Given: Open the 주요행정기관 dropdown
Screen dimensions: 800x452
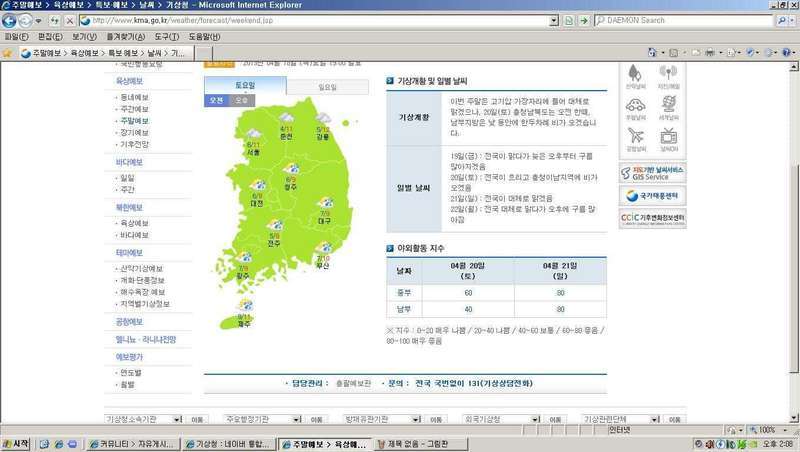Looking at the screenshot, I should (x=263, y=419).
